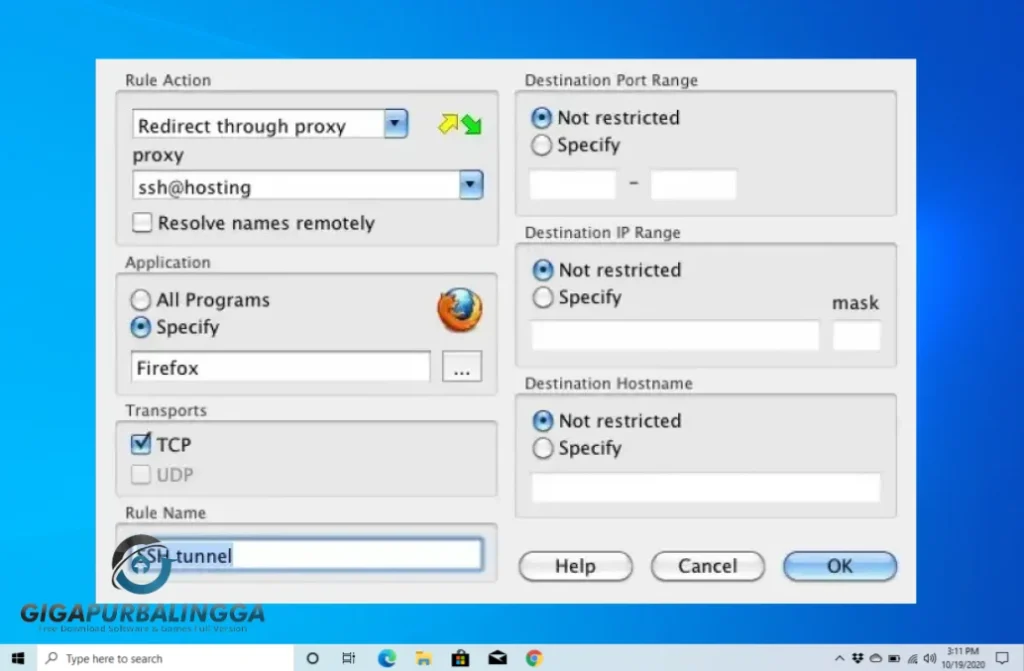Viewport: 1024px width, 671px height.
Task: Click the yellow outgoing arrow icon
Action: [x=446, y=122]
